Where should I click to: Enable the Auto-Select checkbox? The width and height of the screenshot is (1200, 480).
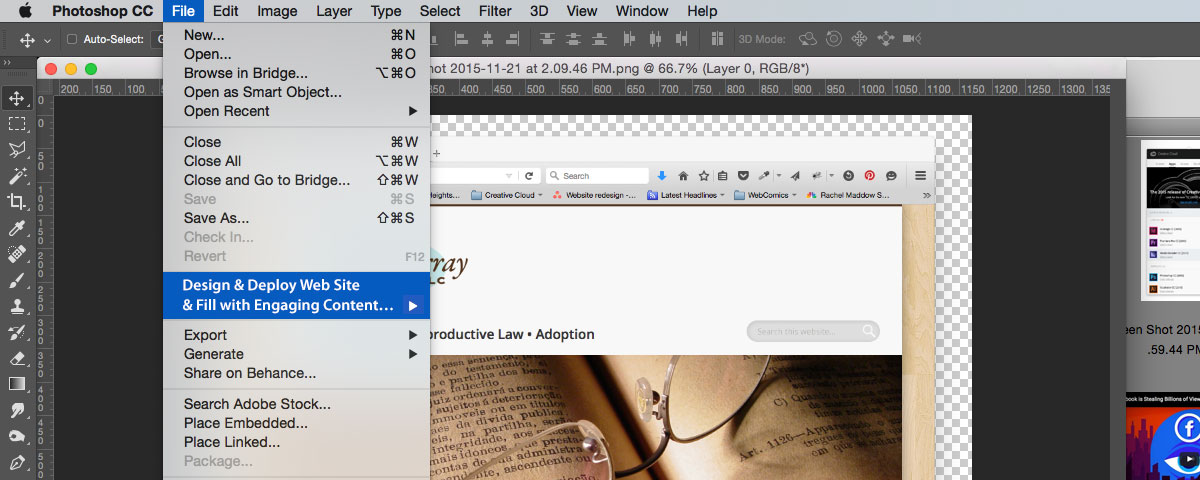pyautogui.click(x=72, y=39)
